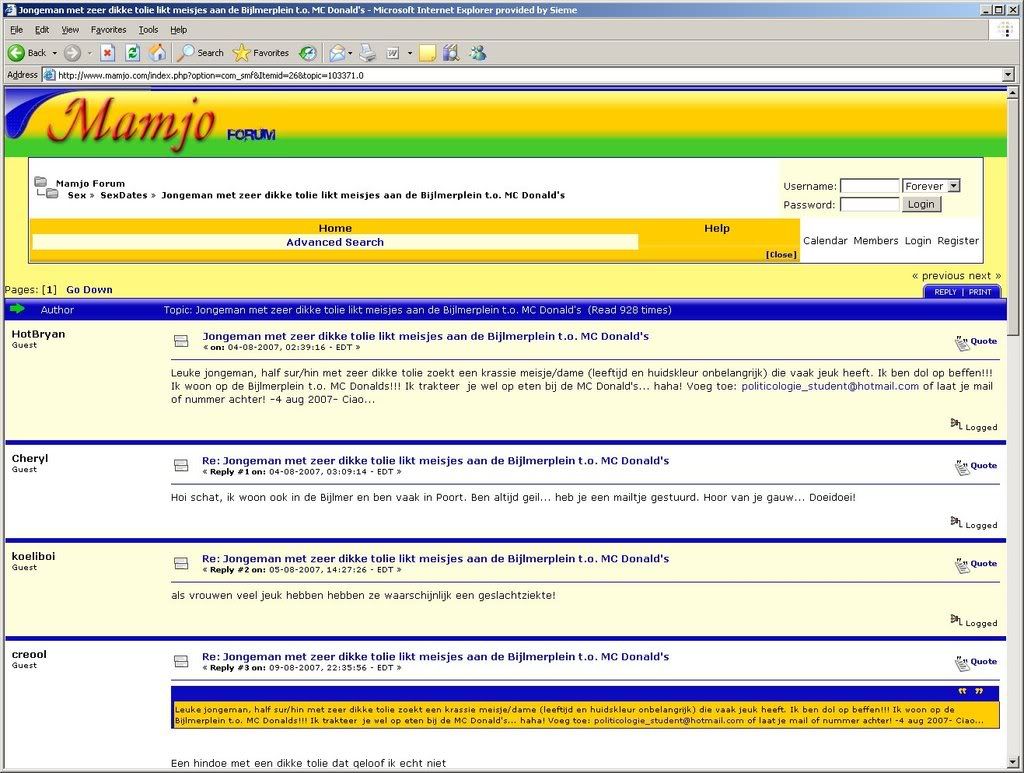
Task: Open the Favorites menu
Action: 108,29
